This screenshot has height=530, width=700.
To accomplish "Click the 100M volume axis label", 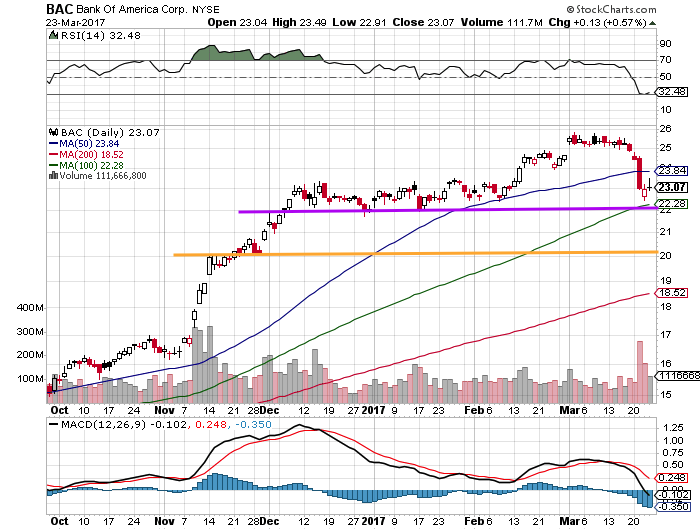I will click(x=30, y=379).
